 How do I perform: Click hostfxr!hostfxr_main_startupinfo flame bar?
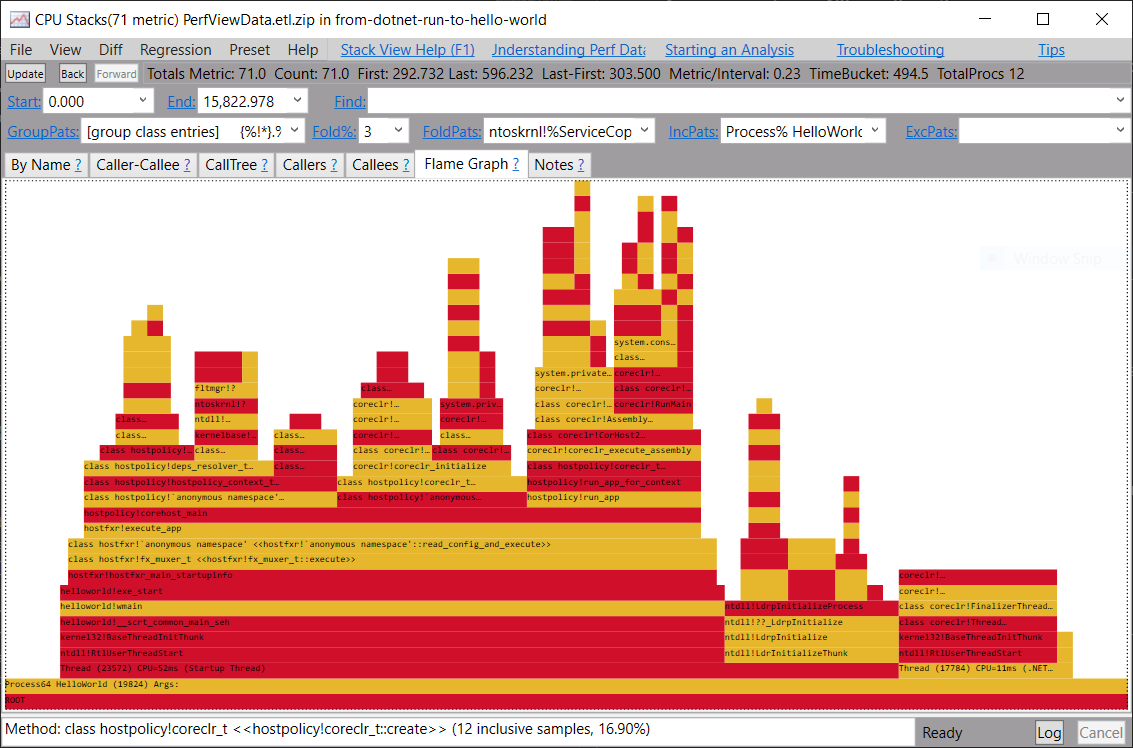(x=392, y=576)
